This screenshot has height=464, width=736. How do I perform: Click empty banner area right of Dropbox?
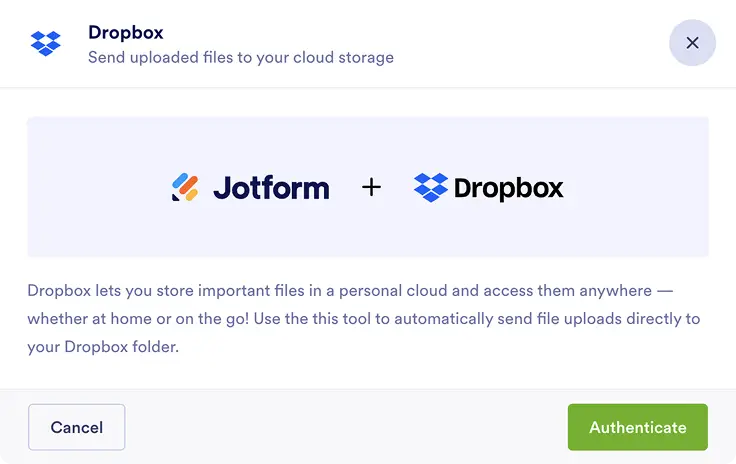[x=640, y=187]
